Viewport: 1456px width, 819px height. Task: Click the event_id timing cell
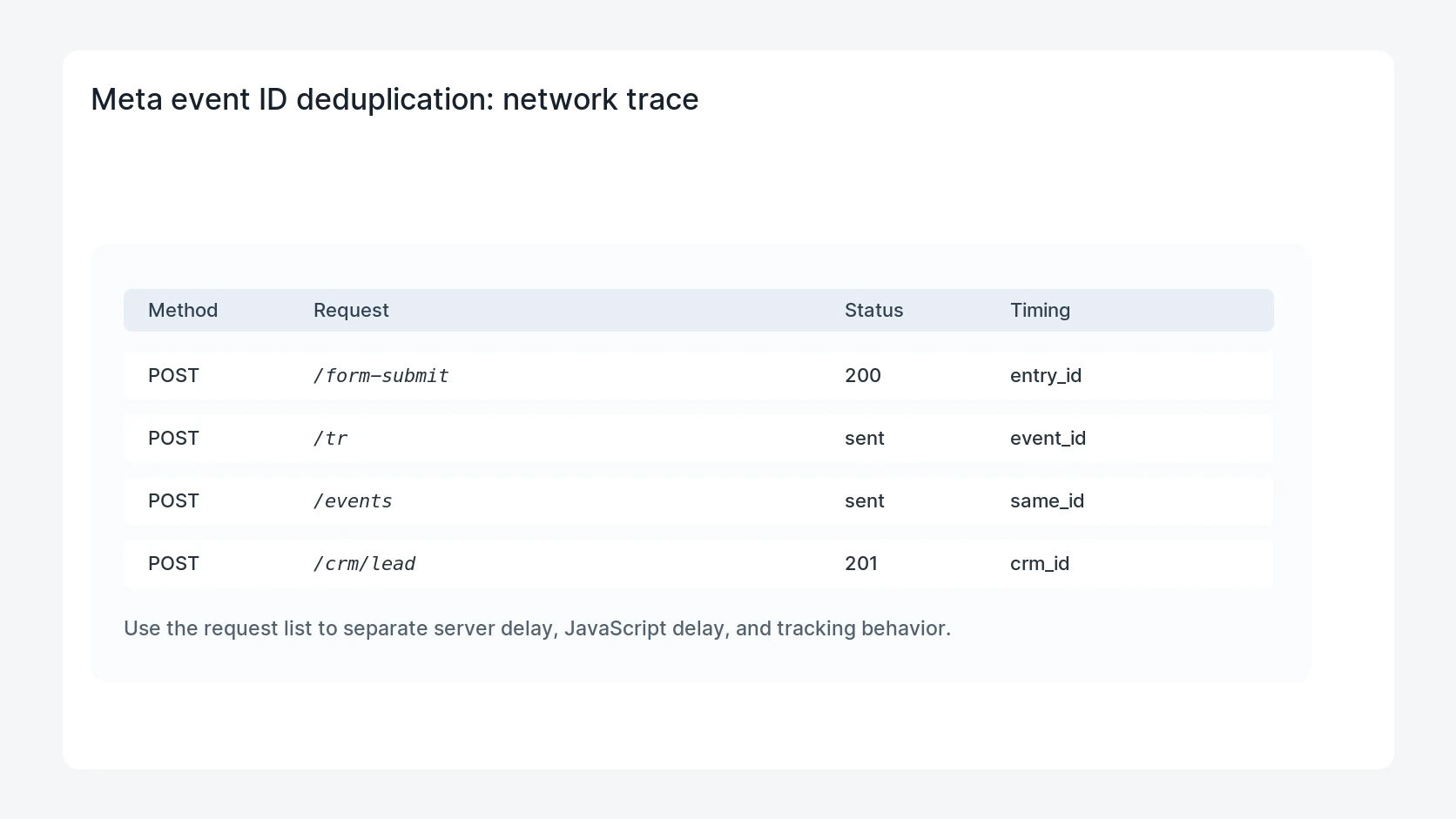pyautogui.click(x=1048, y=439)
